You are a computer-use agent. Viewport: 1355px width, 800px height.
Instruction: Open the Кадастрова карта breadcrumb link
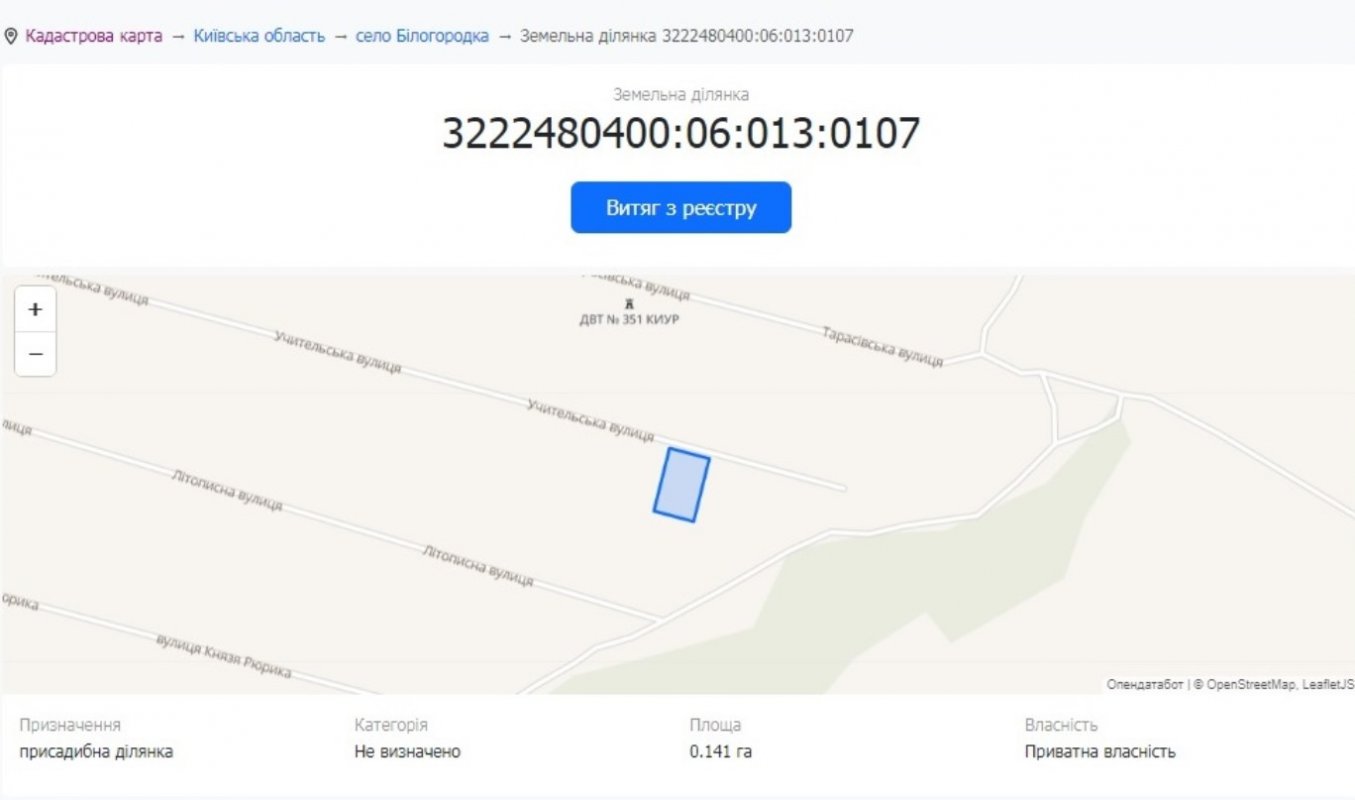click(x=94, y=36)
